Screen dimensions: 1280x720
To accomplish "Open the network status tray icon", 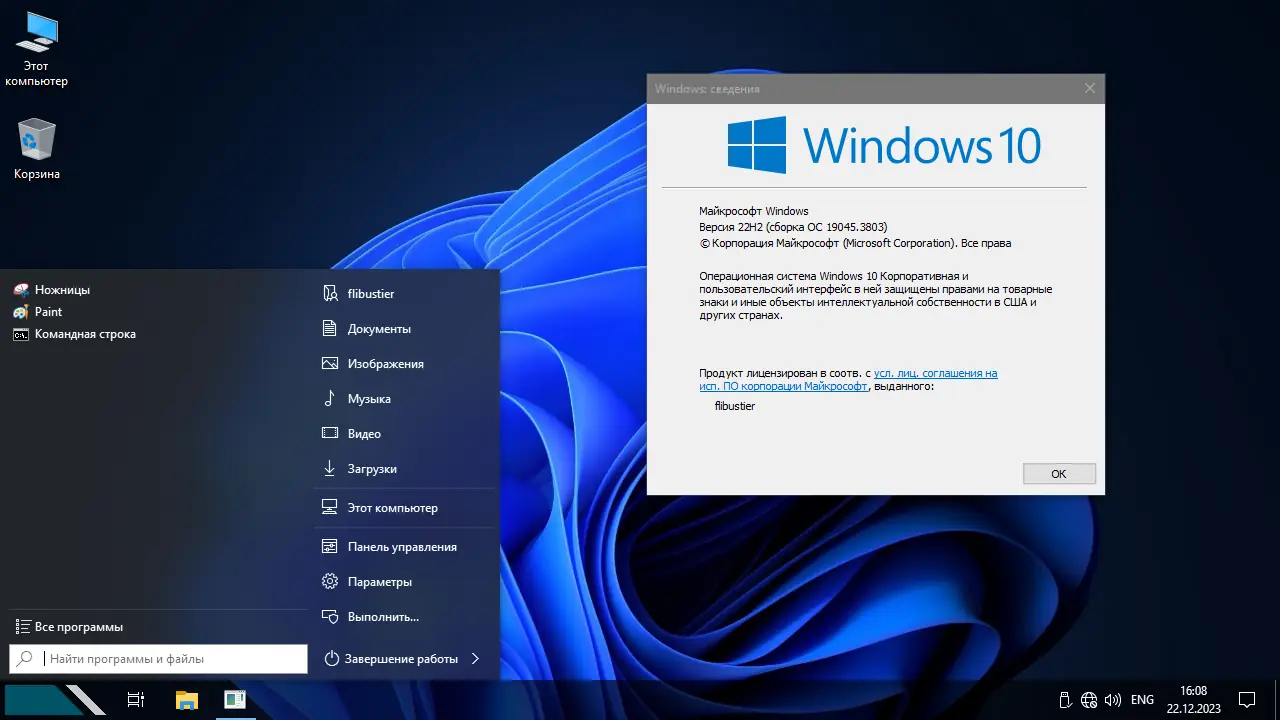I will [x=1089, y=700].
